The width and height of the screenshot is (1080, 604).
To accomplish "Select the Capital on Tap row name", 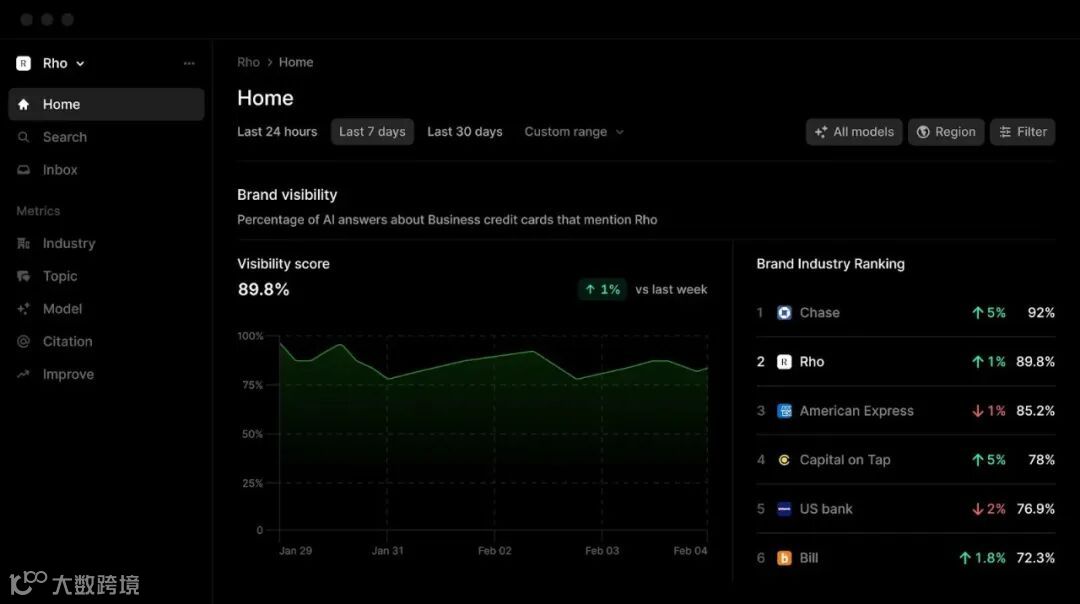I will pos(844,460).
